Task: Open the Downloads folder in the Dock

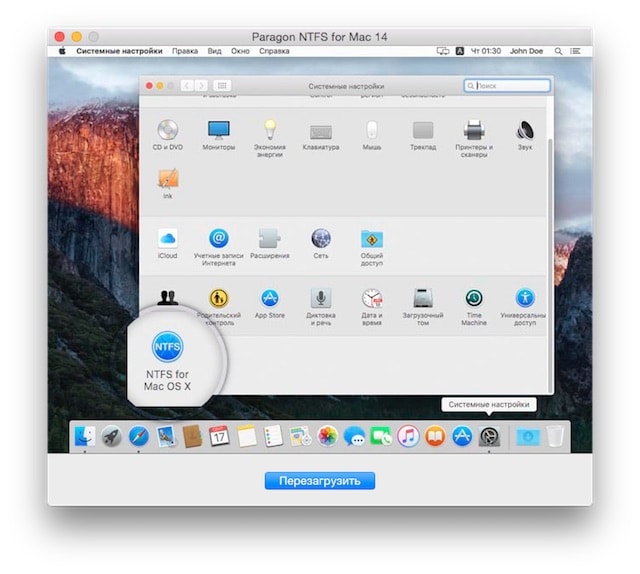Action: [x=528, y=436]
